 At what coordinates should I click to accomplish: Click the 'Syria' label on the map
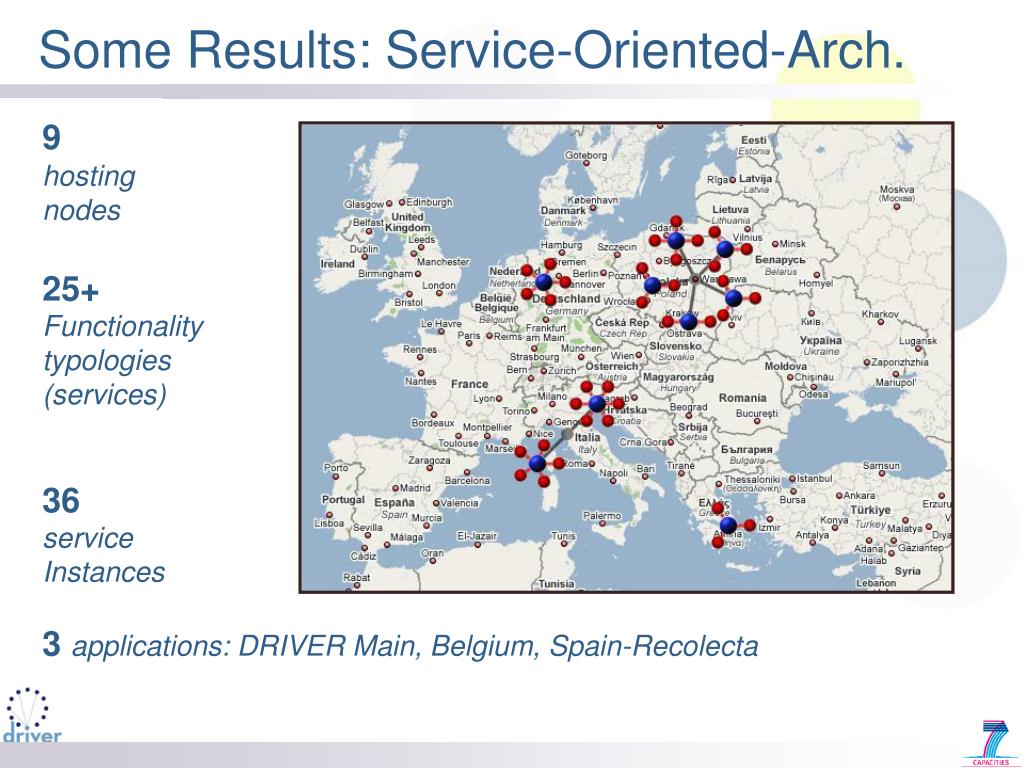[908, 571]
